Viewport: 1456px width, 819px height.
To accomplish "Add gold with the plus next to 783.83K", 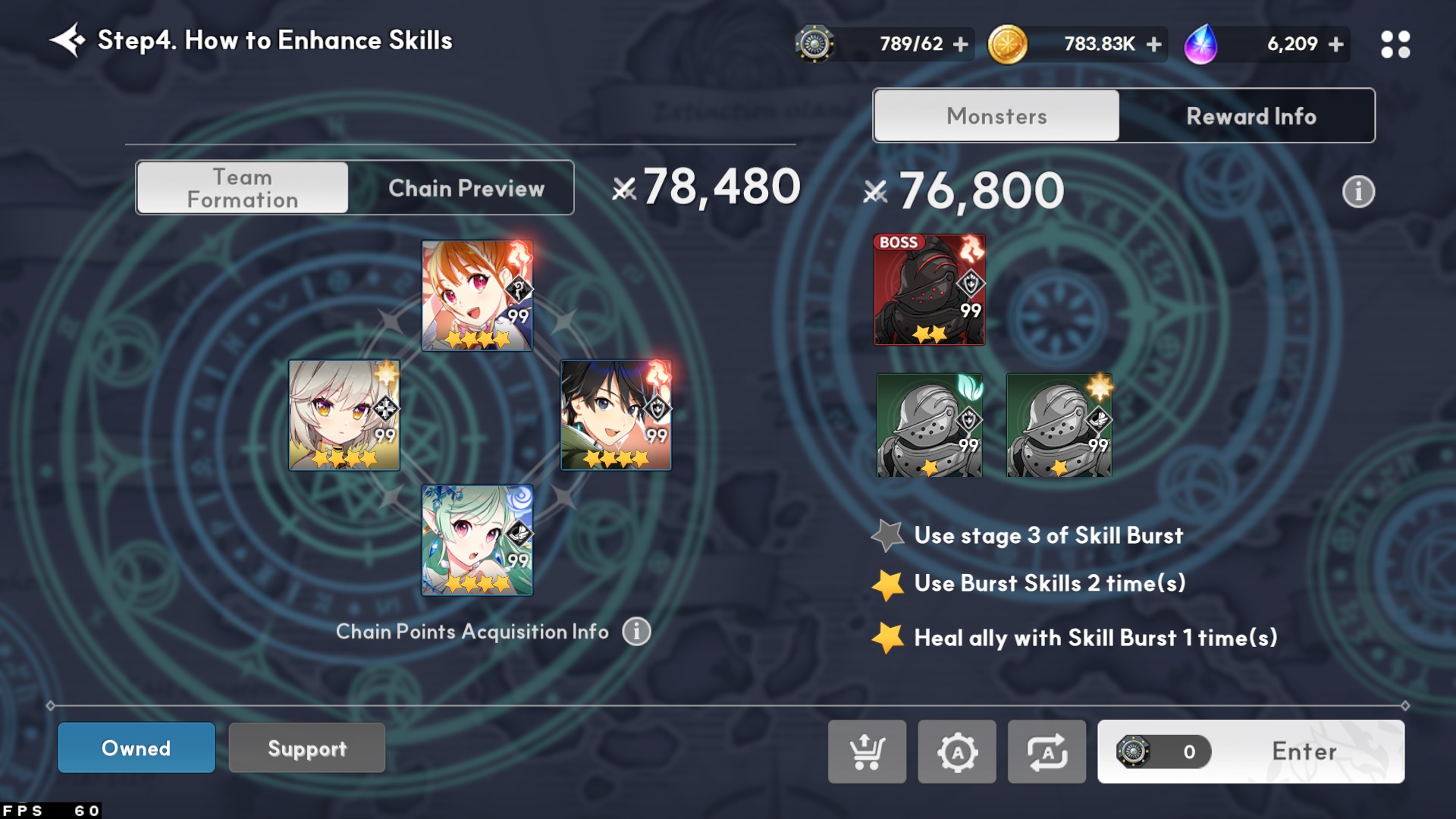I will click(1154, 44).
